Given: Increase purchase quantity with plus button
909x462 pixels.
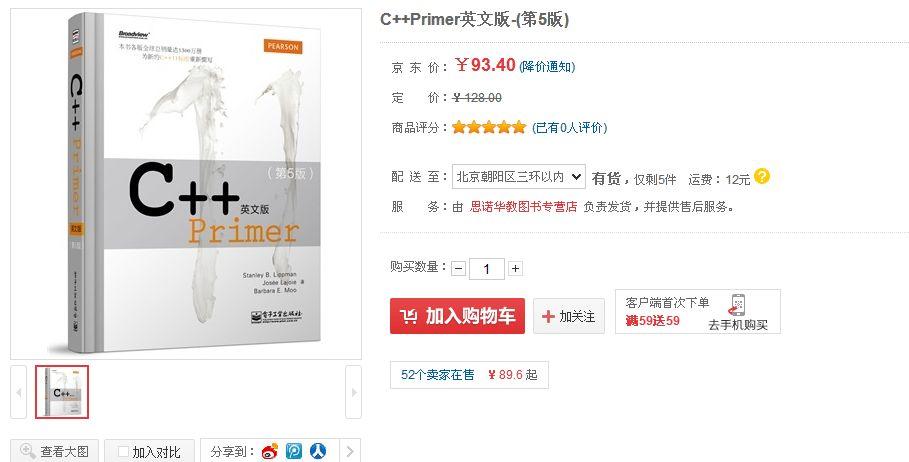Looking at the screenshot, I should (515, 268).
